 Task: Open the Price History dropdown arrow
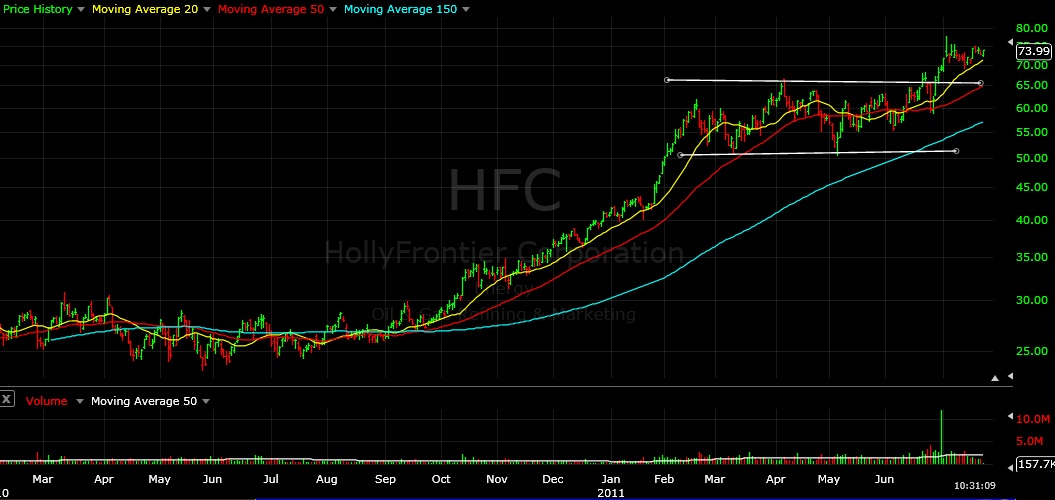pyautogui.click(x=81, y=9)
